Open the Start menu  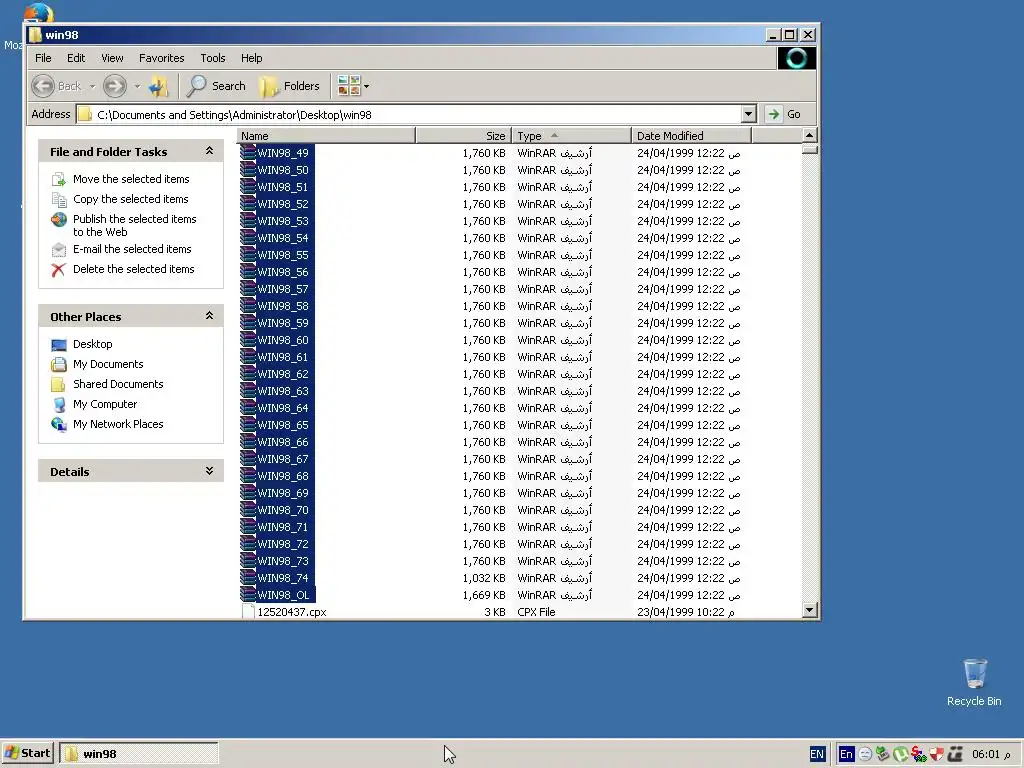(27, 753)
